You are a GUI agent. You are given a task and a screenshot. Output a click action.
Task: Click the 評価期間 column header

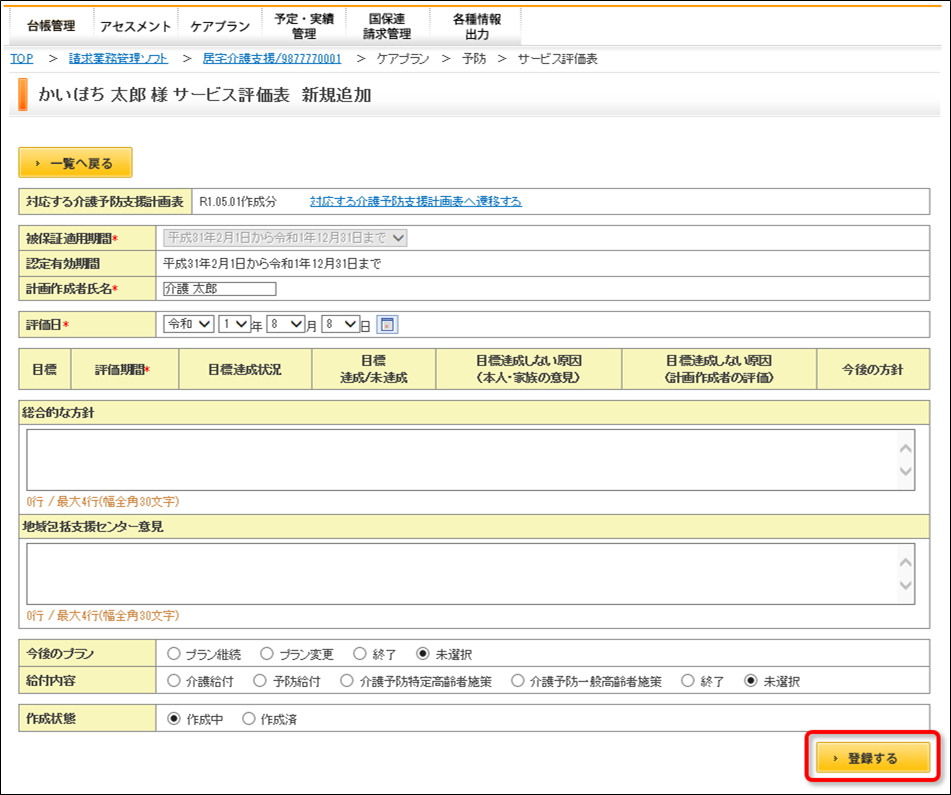[x=124, y=369]
